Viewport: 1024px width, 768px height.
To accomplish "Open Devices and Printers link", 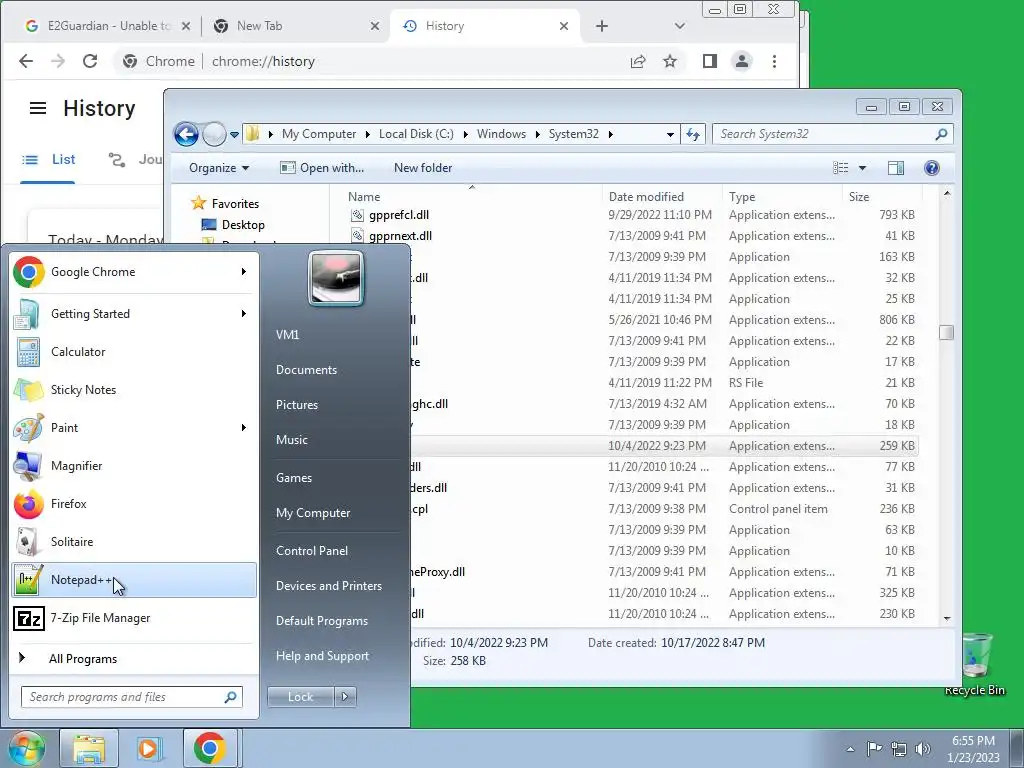I will point(329,586).
